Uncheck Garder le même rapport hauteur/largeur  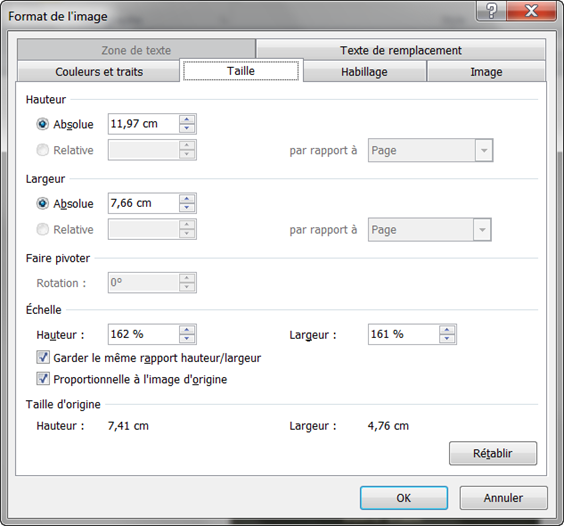click(43, 358)
